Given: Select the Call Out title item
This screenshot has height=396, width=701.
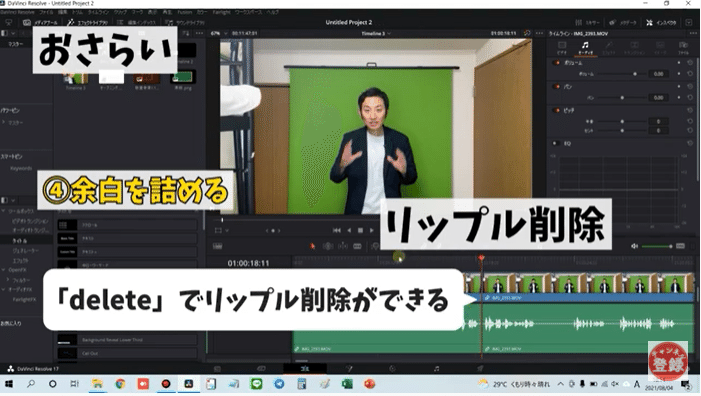Looking at the screenshot, I should 127,353.
